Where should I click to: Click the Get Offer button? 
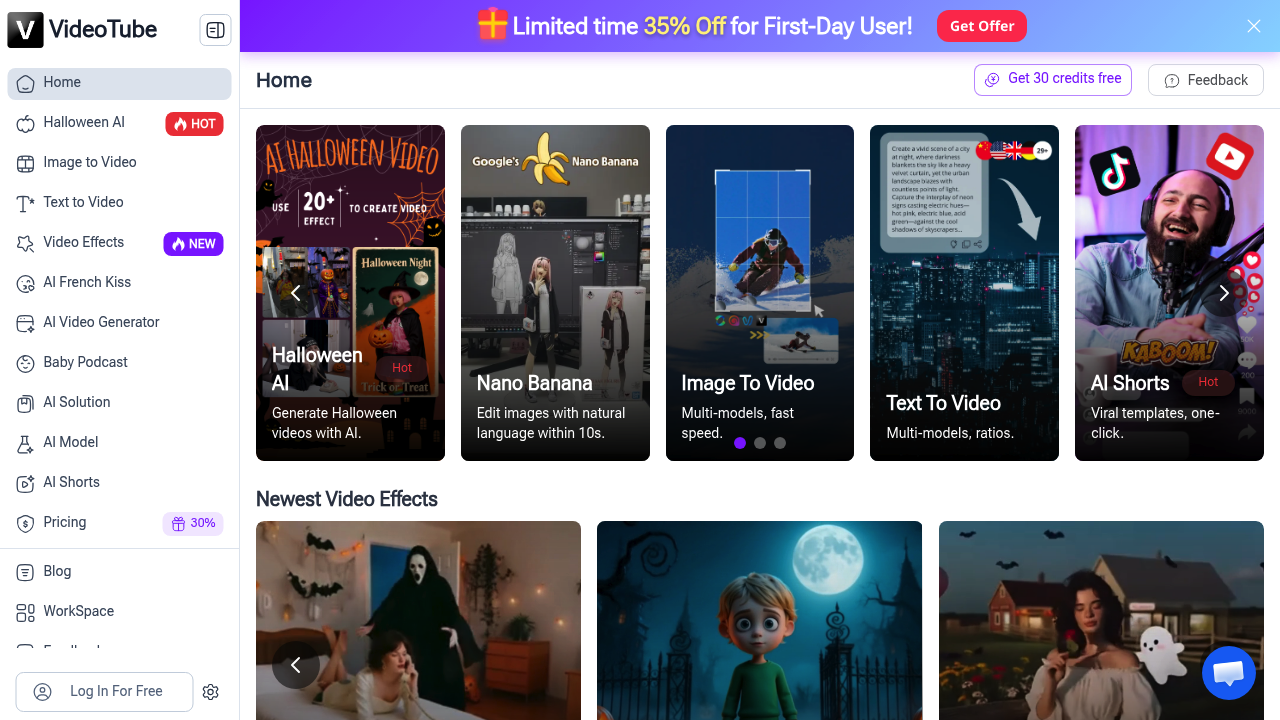pyautogui.click(x=981, y=26)
